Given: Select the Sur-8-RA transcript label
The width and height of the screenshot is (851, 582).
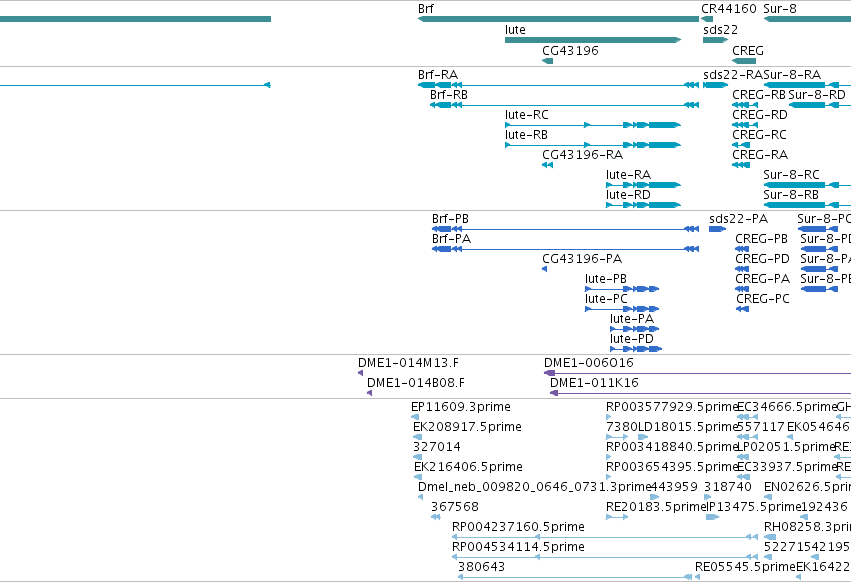Looking at the screenshot, I should tap(792, 75).
